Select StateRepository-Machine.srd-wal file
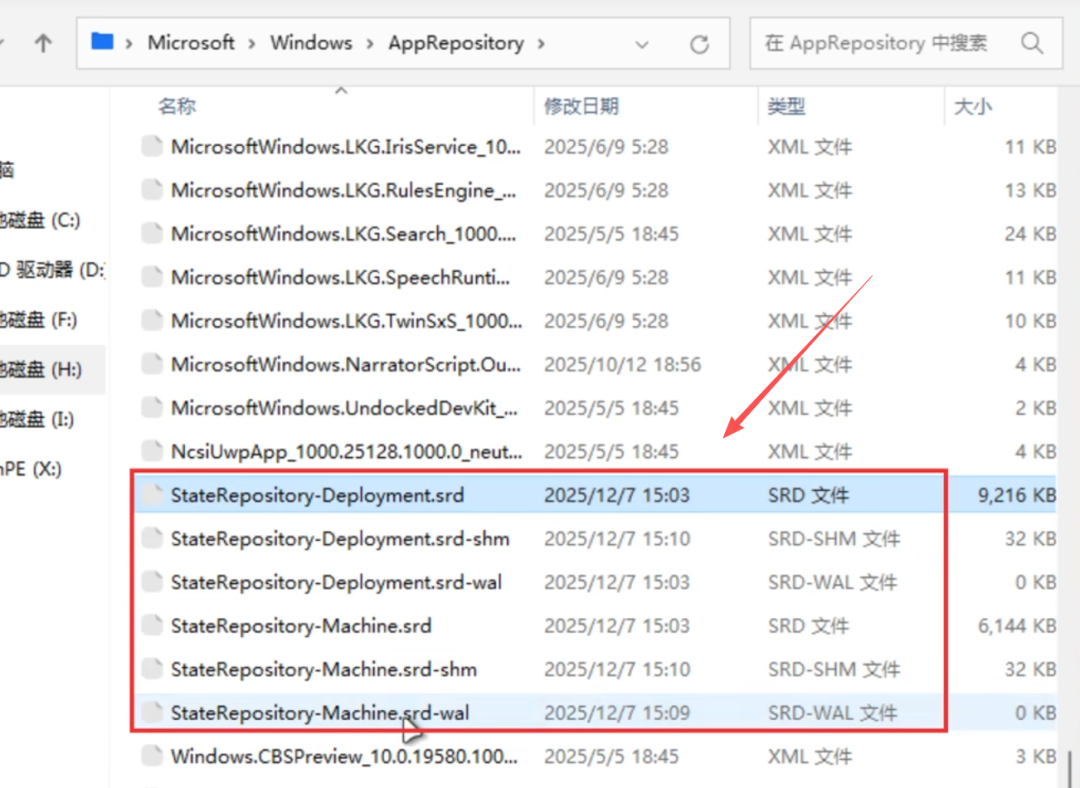Screen dimensions: 1080x788 click(319, 713)
